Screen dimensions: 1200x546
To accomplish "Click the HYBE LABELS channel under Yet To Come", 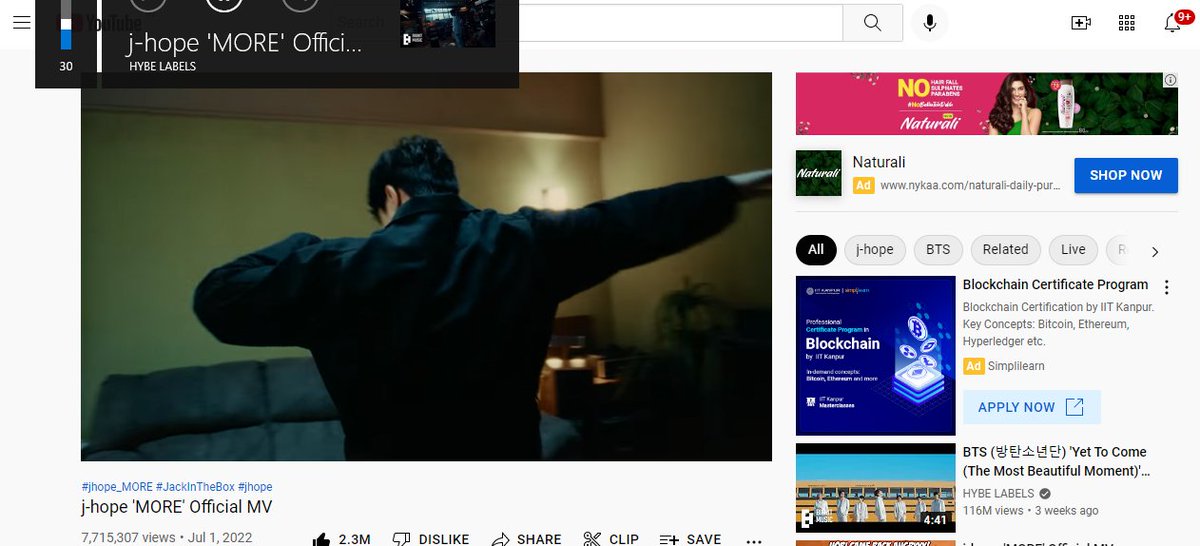I will [998, 494].
